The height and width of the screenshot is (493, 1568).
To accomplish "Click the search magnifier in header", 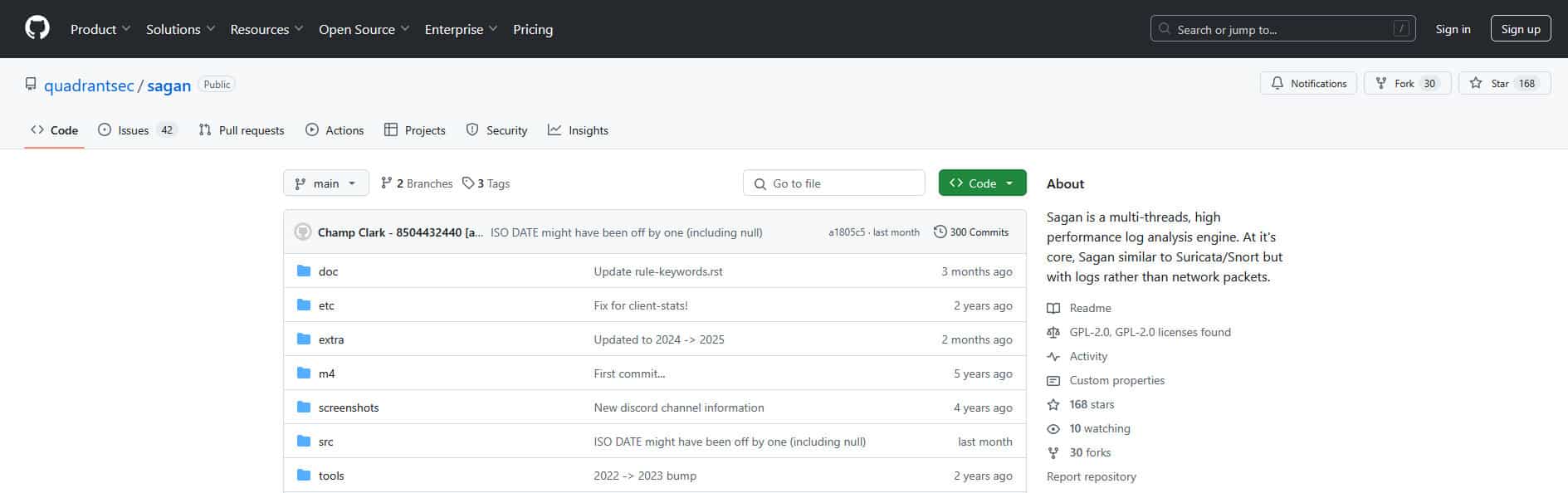I will (1165, 29).
